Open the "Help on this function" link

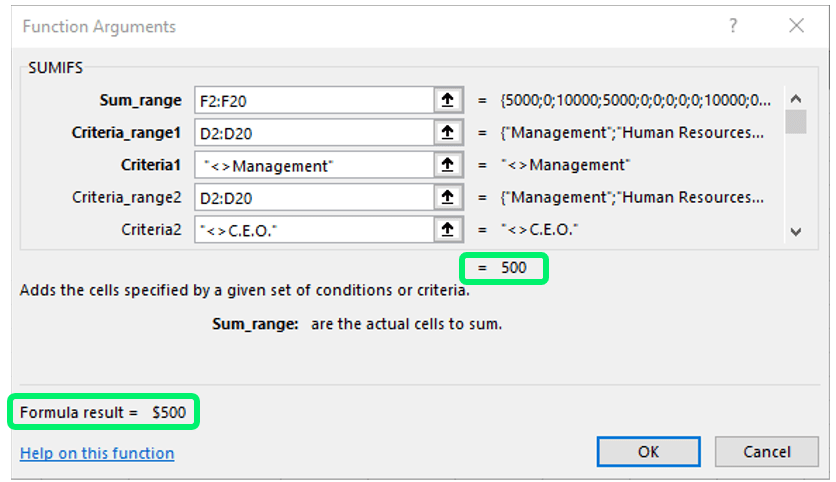97,453
